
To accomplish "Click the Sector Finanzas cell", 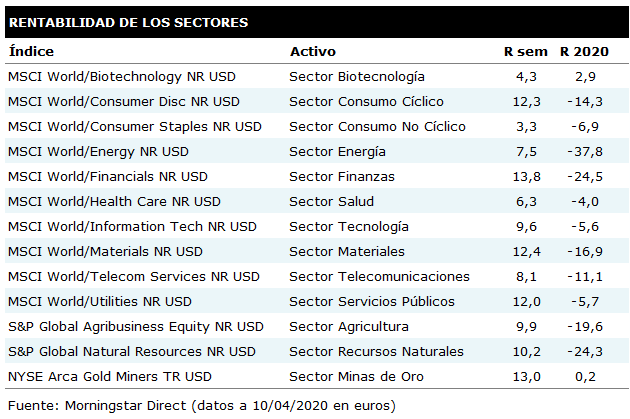I will pos(341,176).
